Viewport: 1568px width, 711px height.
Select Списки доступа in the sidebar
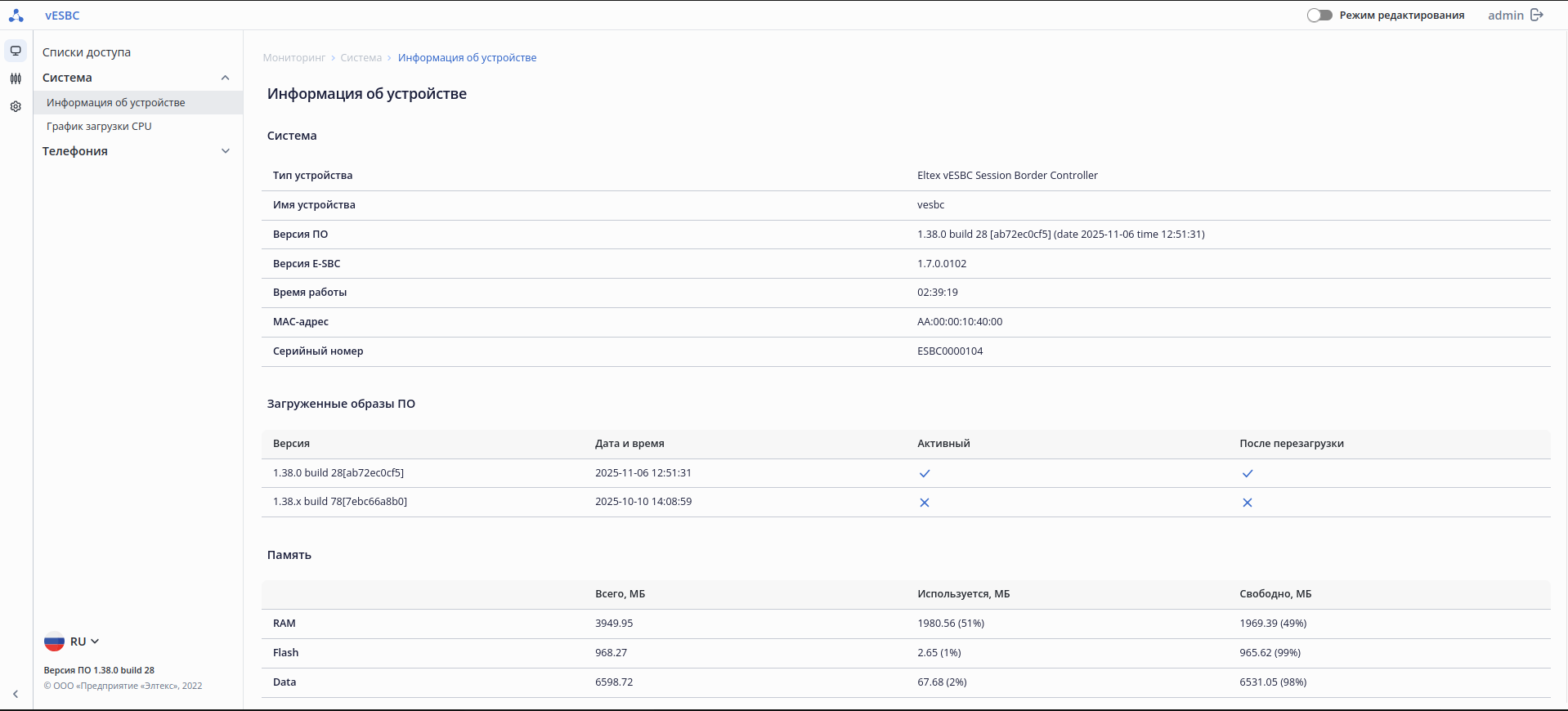[x=87, y=52]
